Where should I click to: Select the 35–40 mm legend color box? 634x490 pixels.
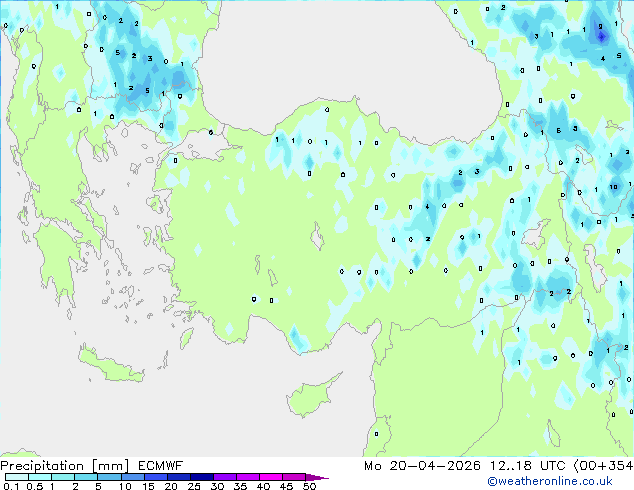pyautogui.click(x=248, y=477)
